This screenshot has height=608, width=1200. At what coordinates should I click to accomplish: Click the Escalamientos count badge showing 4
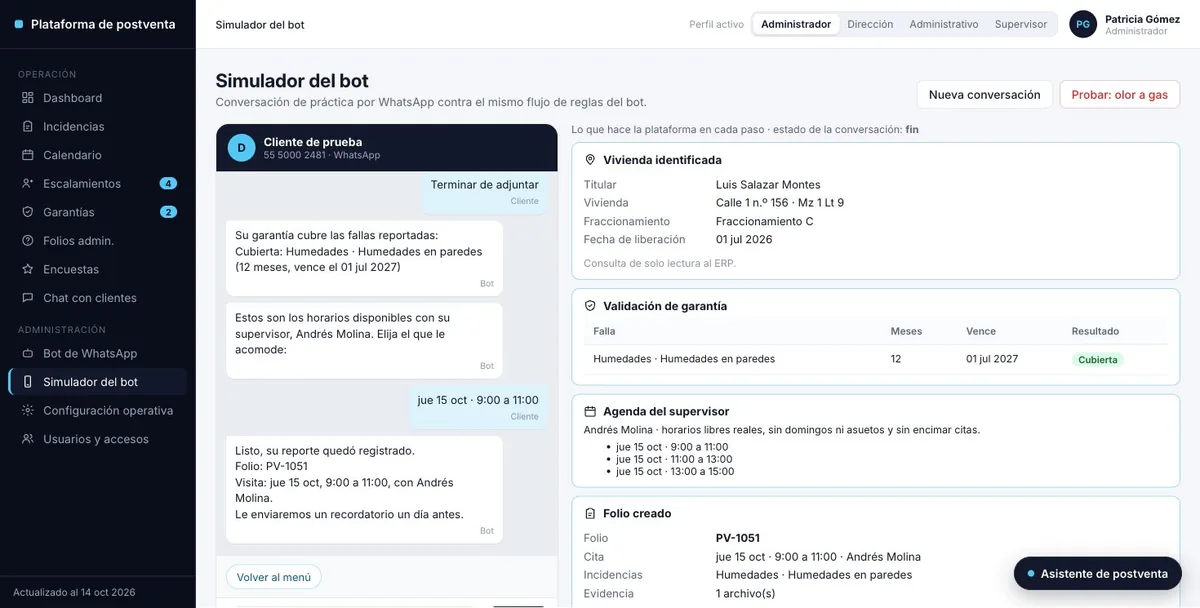pyautogui.click(x=168, y=184)
